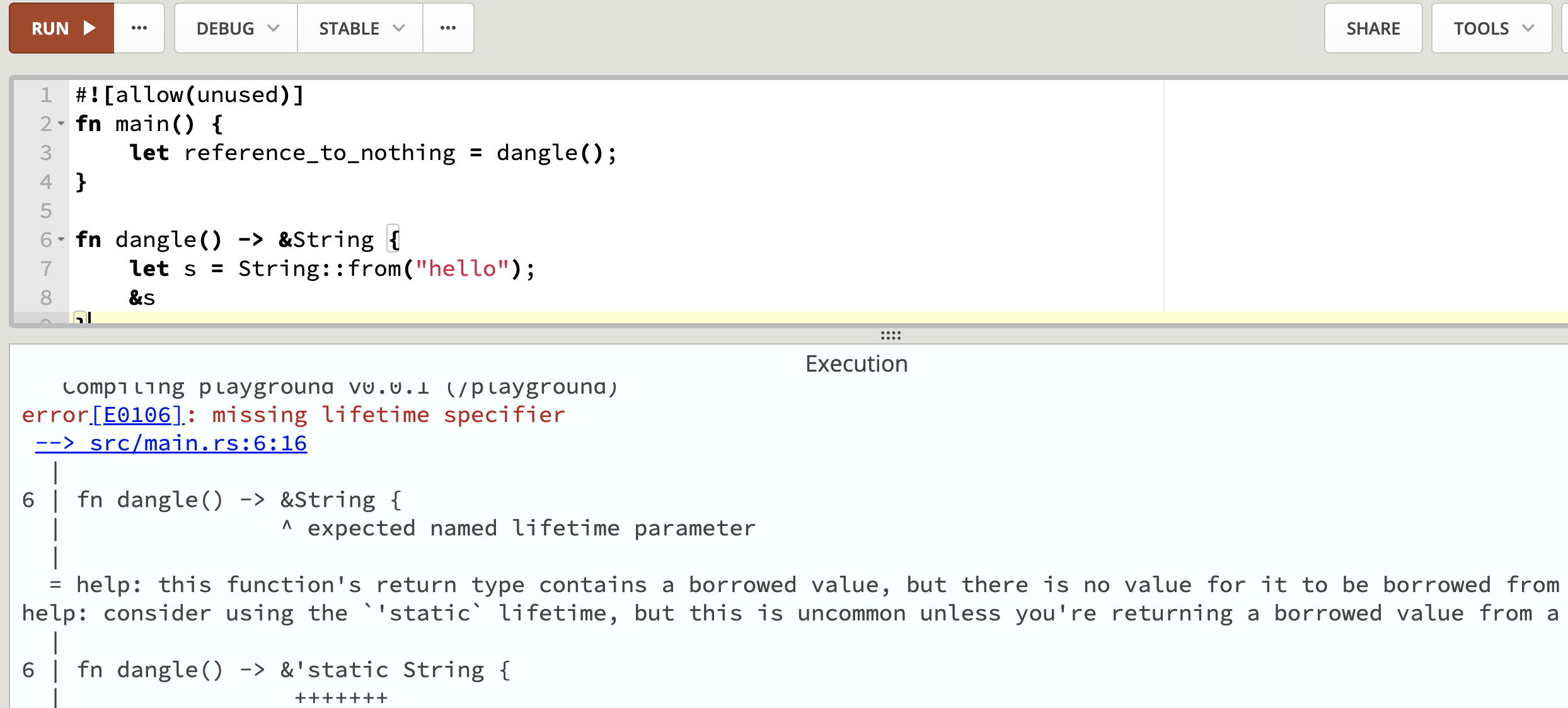1568x708 pixels.
Task: Place cursor after "hello" string literal
Action: pyautogui.click(x=509, y=269)
